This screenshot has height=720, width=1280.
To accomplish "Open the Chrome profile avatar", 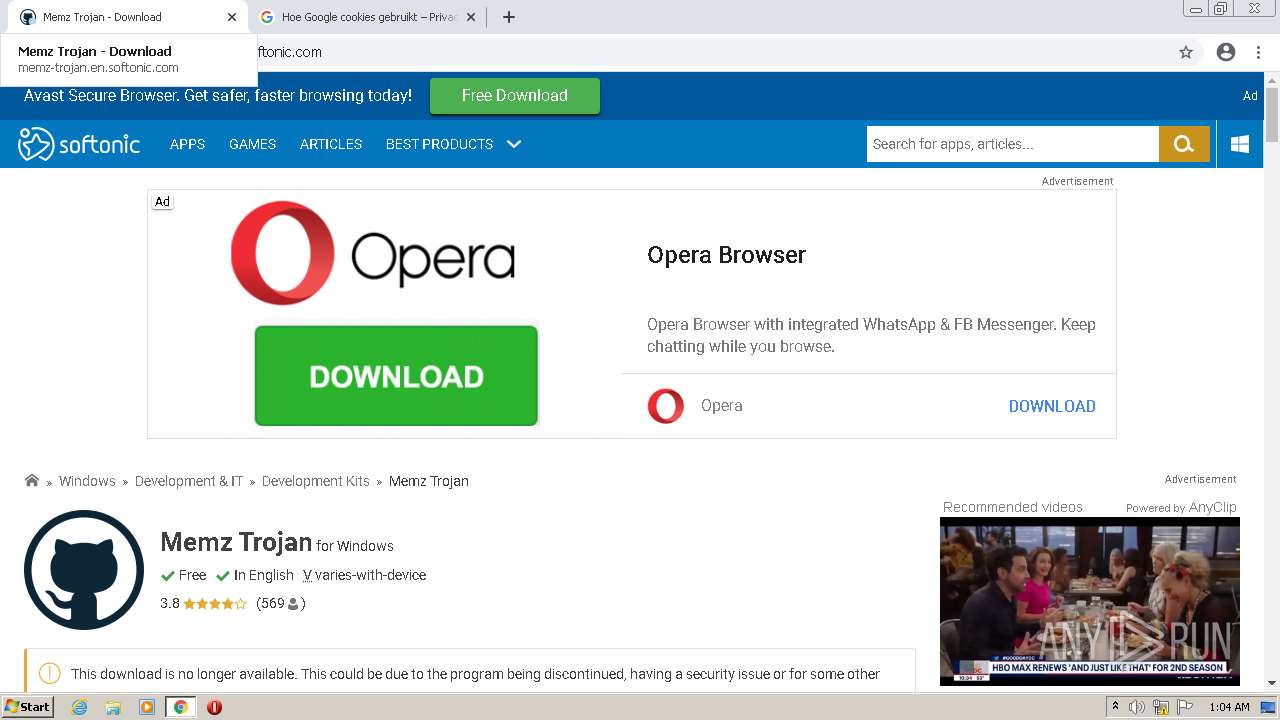I will click(x=1226, y=52).
